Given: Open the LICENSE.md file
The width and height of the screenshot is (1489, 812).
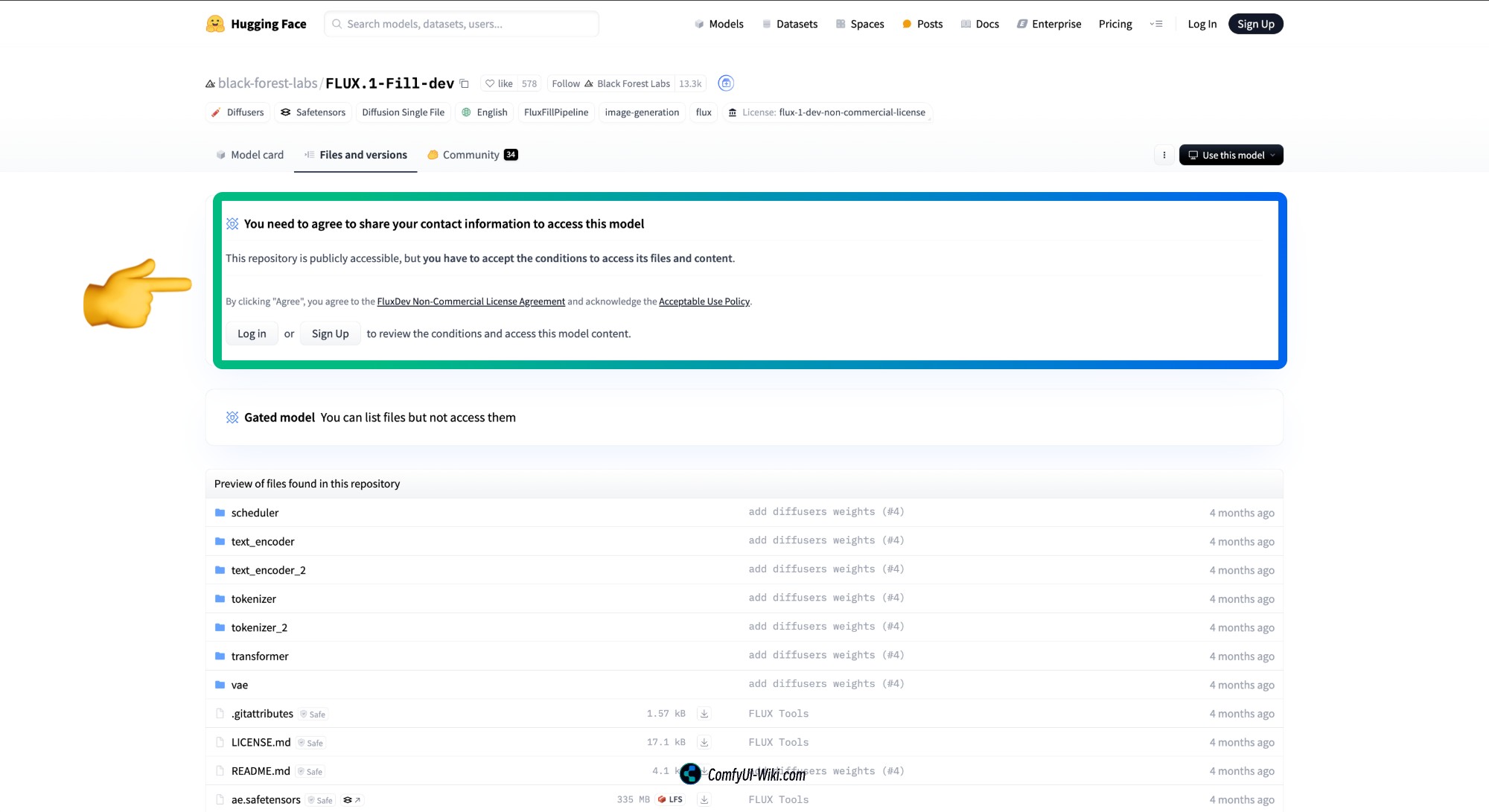Looking at the screenshot, I should coord(261,743).
